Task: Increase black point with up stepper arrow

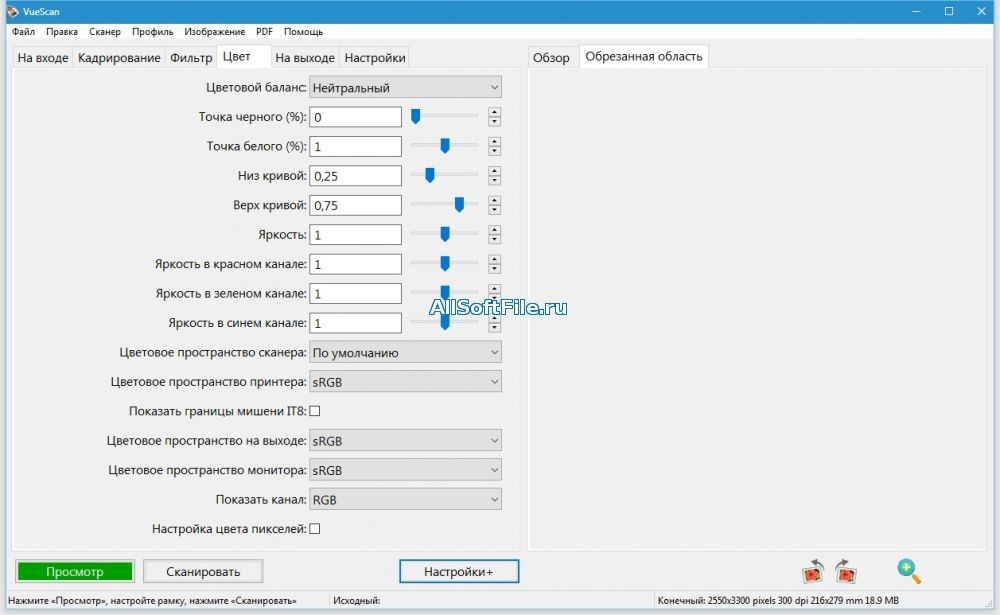Action: [x=494, y=112]
